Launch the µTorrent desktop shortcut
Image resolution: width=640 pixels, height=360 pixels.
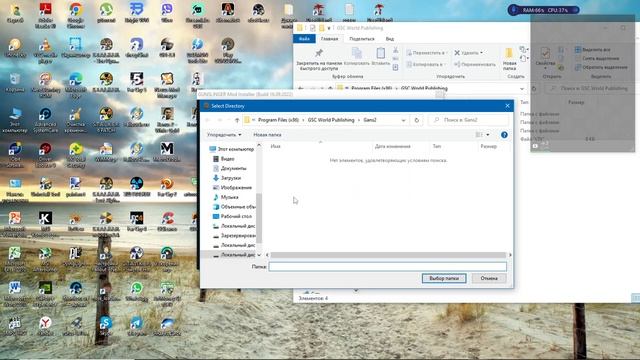[106, 12]
